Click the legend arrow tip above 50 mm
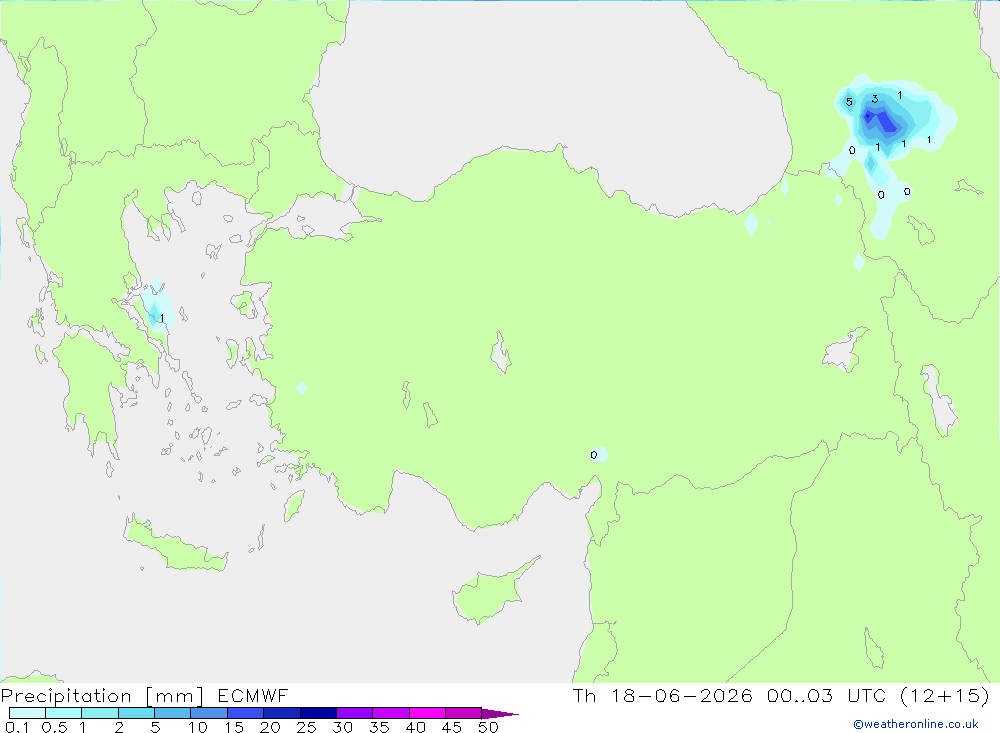 [500, 713]
